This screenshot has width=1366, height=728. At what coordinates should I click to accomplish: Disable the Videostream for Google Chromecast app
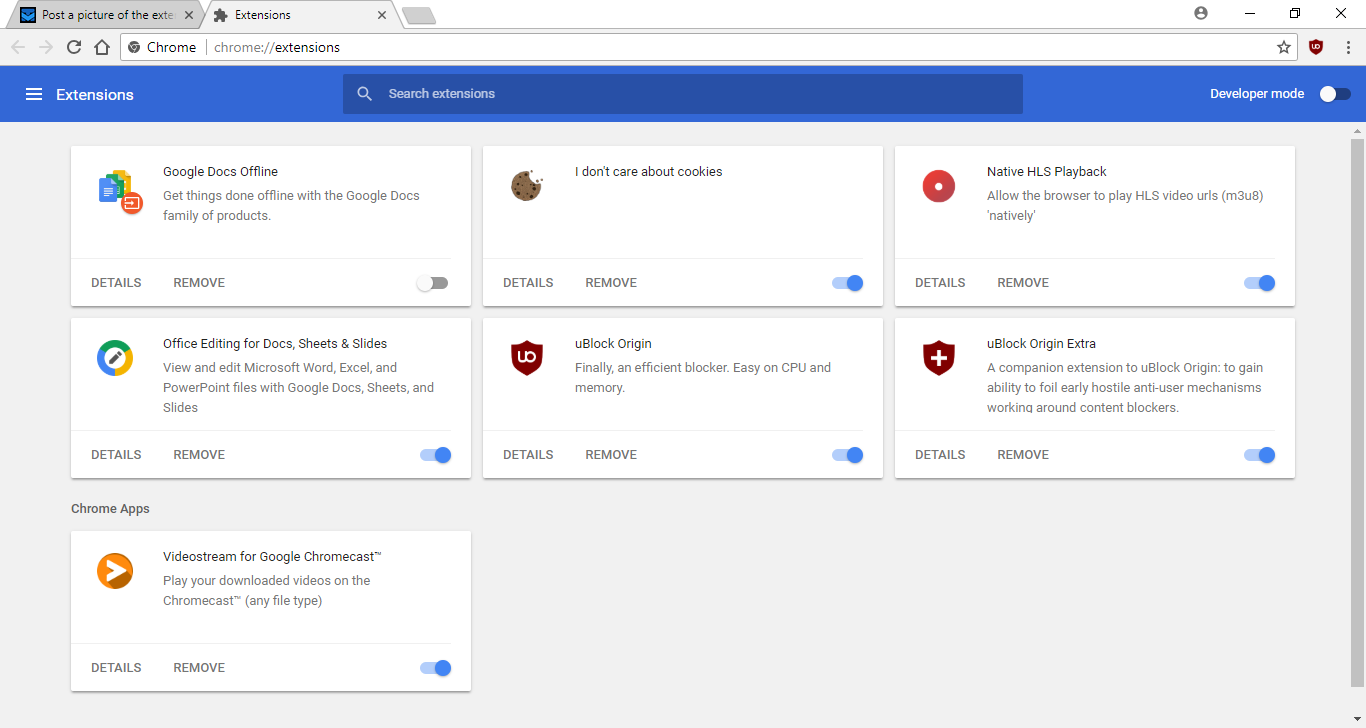(435, 668)
